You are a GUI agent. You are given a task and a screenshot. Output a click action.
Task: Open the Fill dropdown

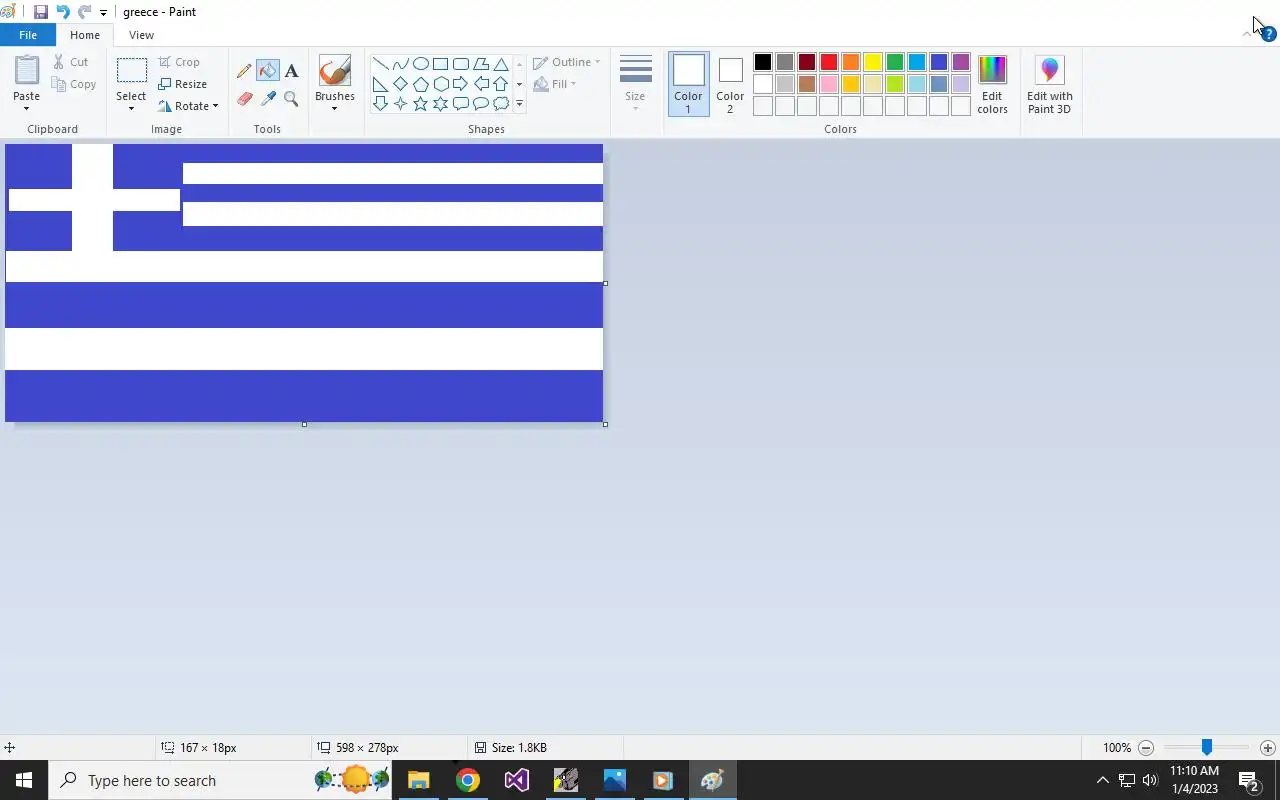click(x=555, y=84)
